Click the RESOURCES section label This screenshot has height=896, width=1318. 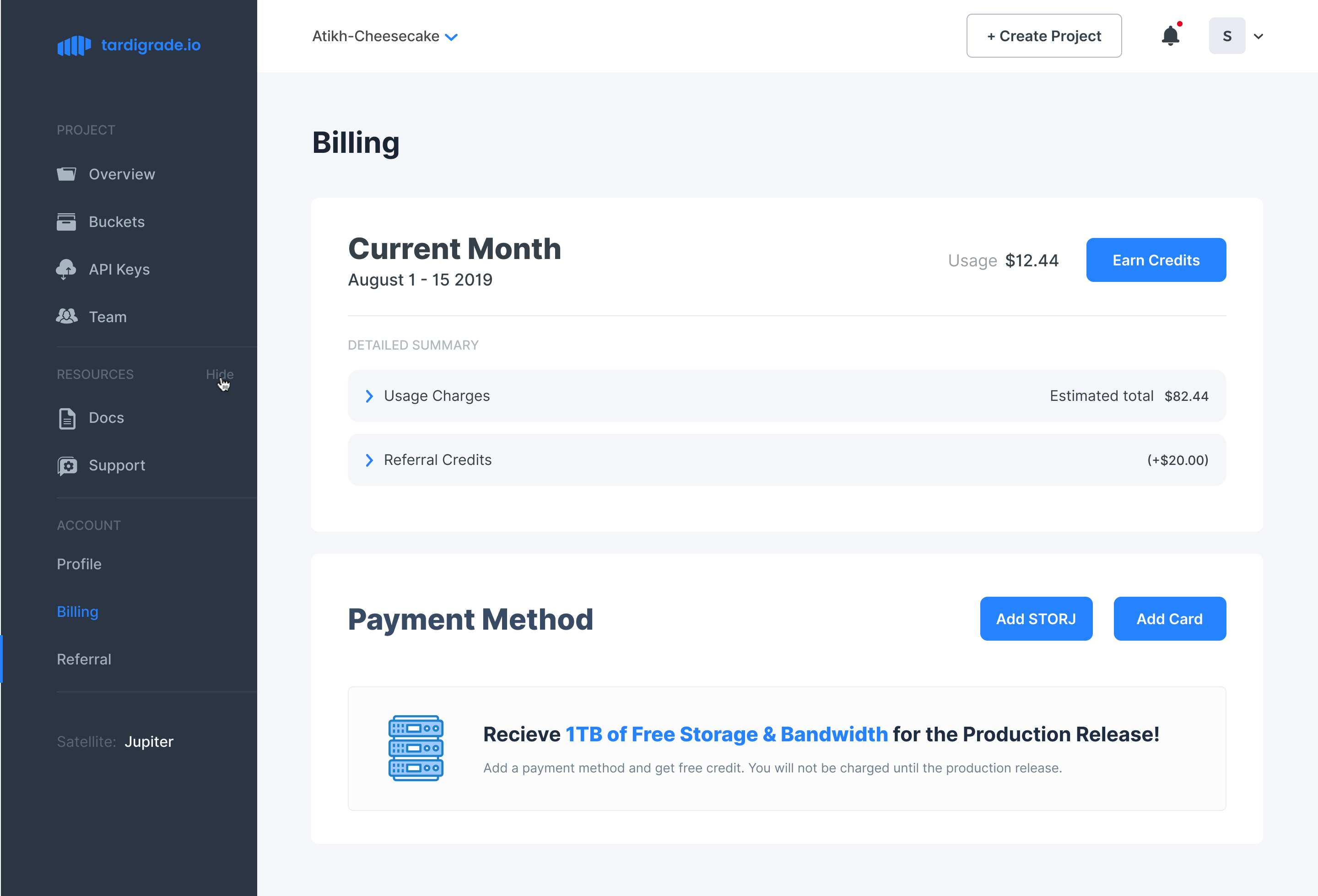click(x=95, y=374)
